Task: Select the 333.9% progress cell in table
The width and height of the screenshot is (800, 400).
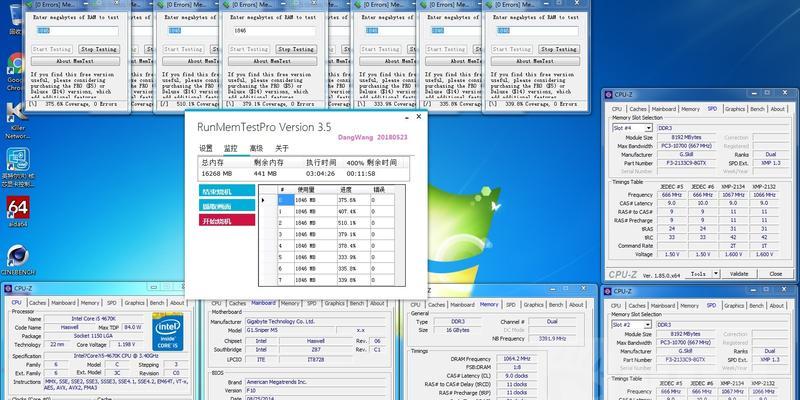Action: click(353, 257)
